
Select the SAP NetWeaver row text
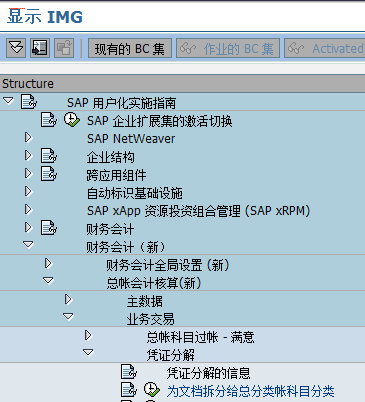coord(131,139)
